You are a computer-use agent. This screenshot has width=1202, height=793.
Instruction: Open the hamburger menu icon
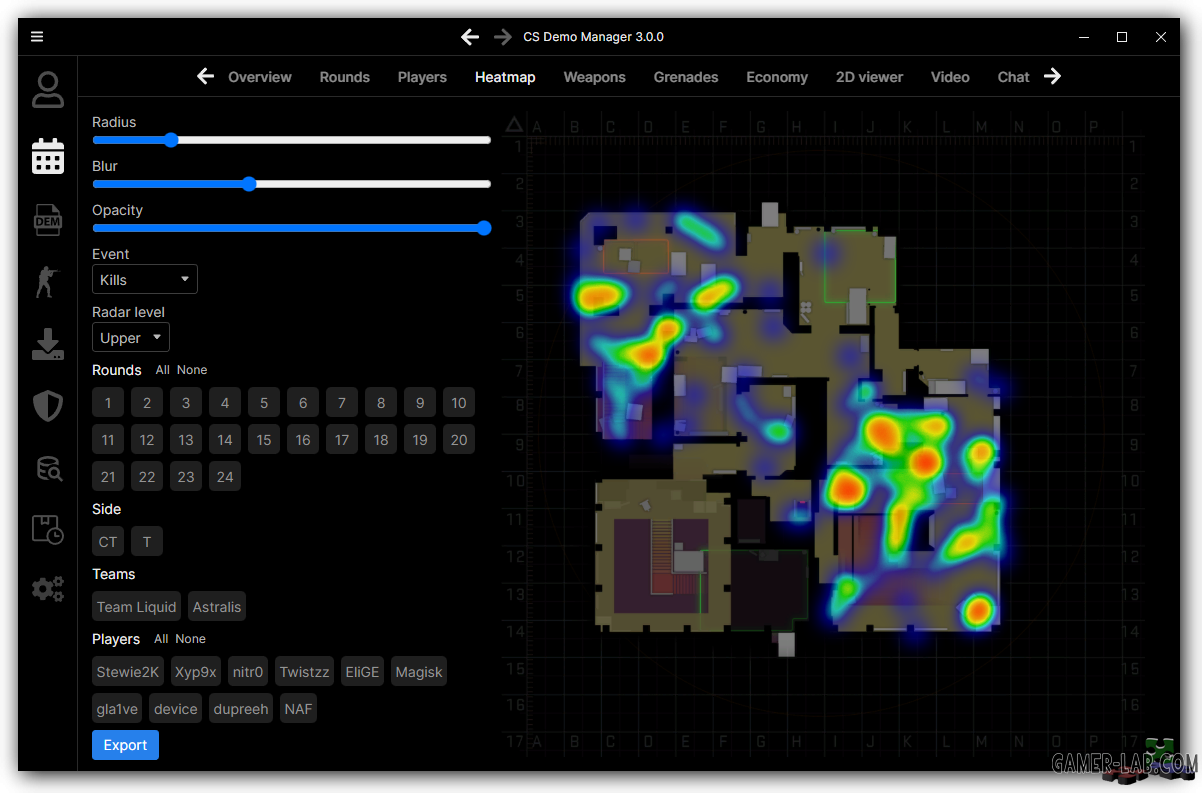[x=37, y=37]
